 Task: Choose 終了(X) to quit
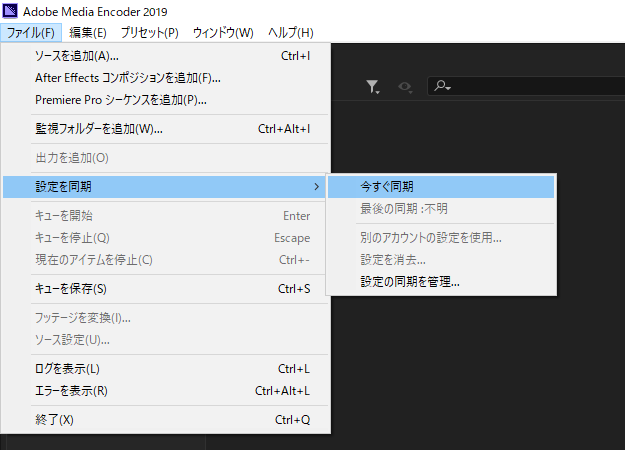click(166, 420)
